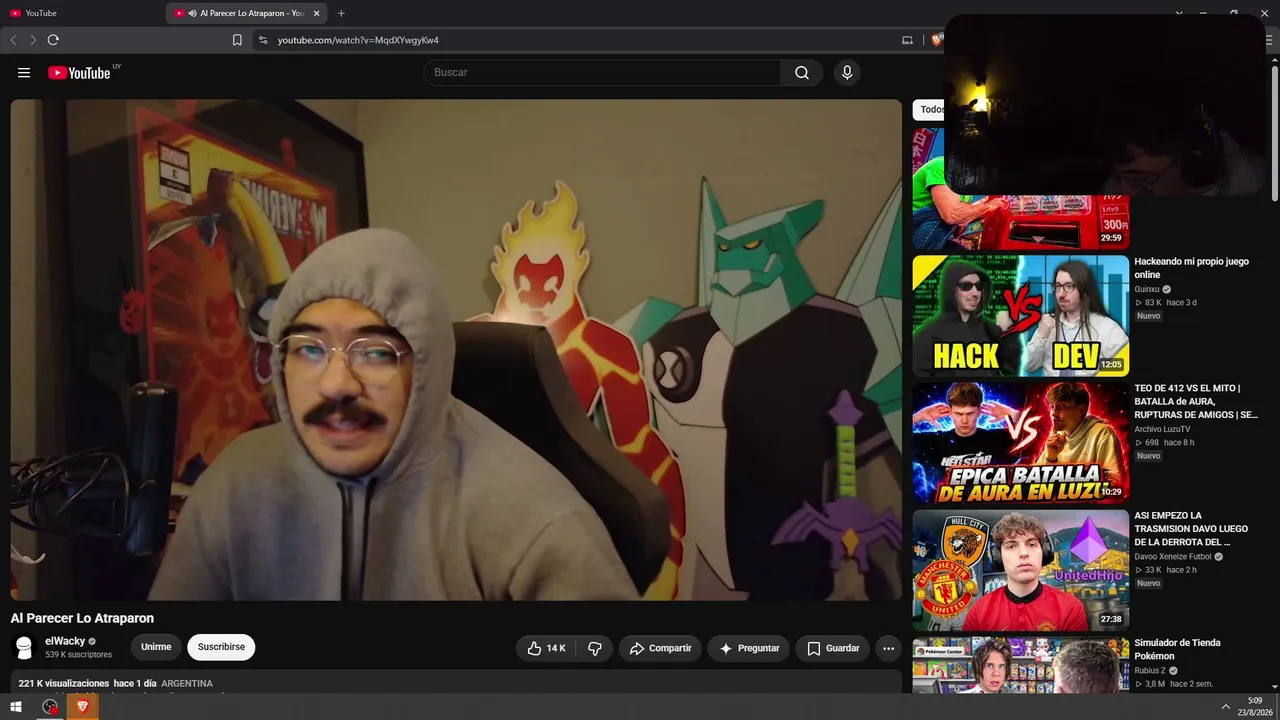Reload the page in the browser

[53, 40]
